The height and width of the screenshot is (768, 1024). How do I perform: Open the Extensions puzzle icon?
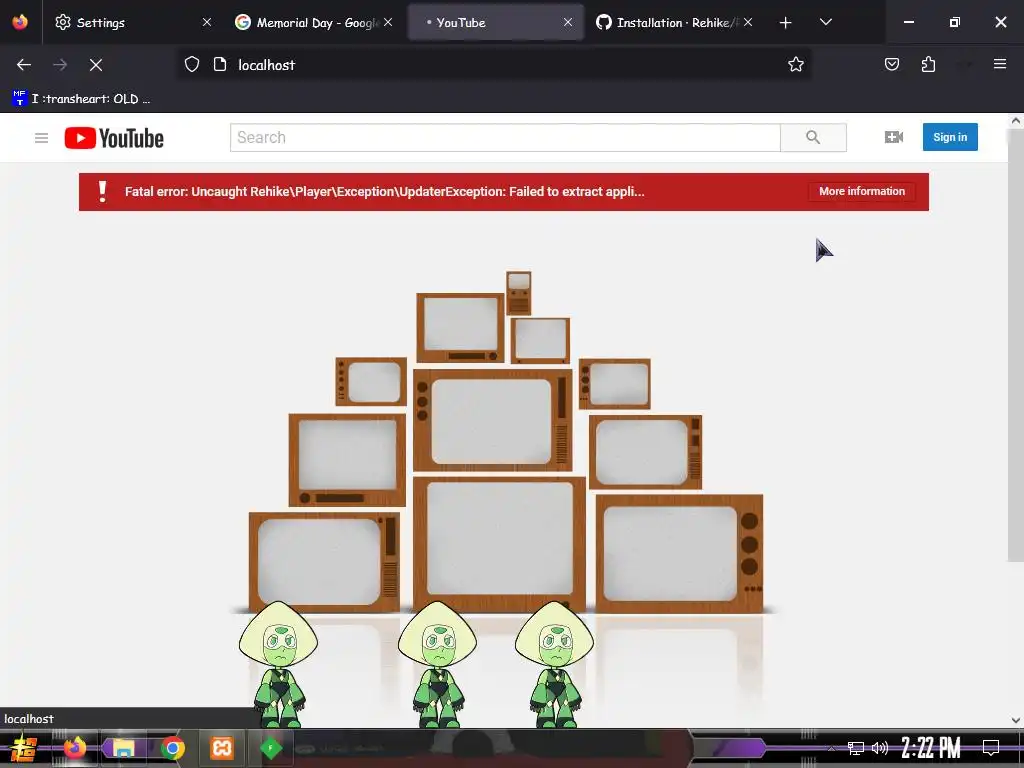click(x=928, y=64)
